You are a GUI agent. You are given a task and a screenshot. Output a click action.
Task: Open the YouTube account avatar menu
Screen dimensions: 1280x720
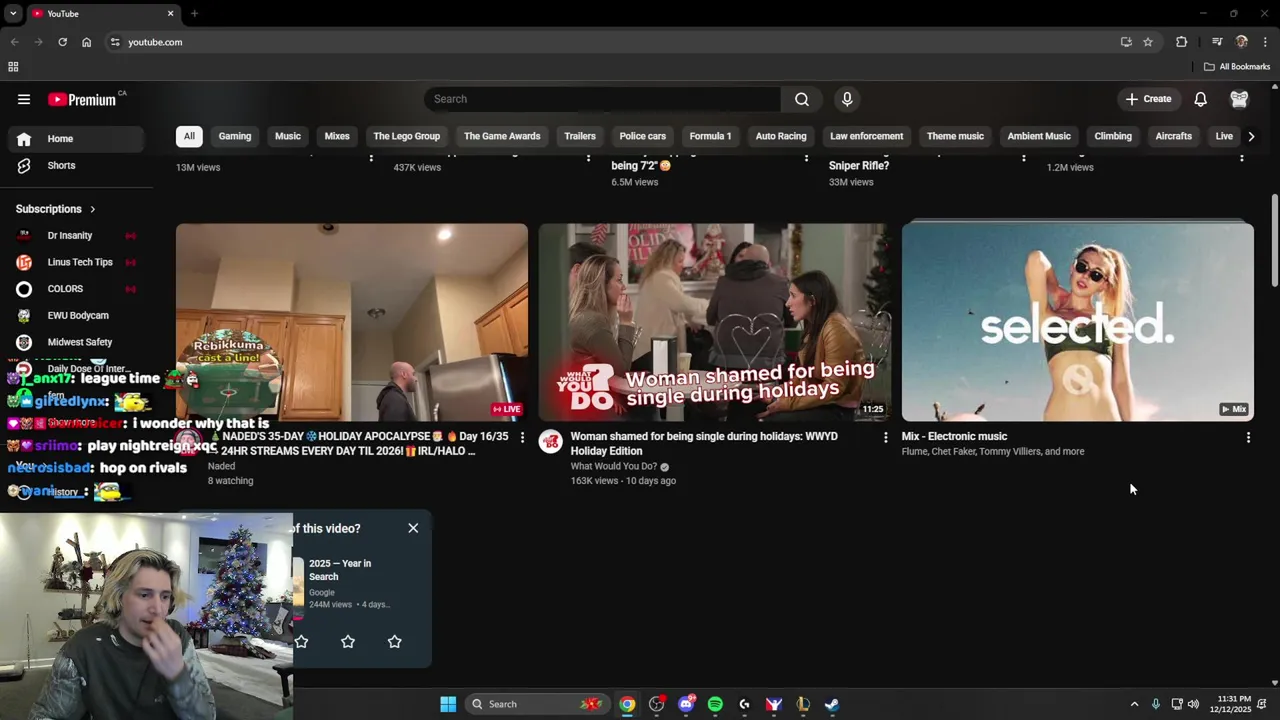(1239, 99)
